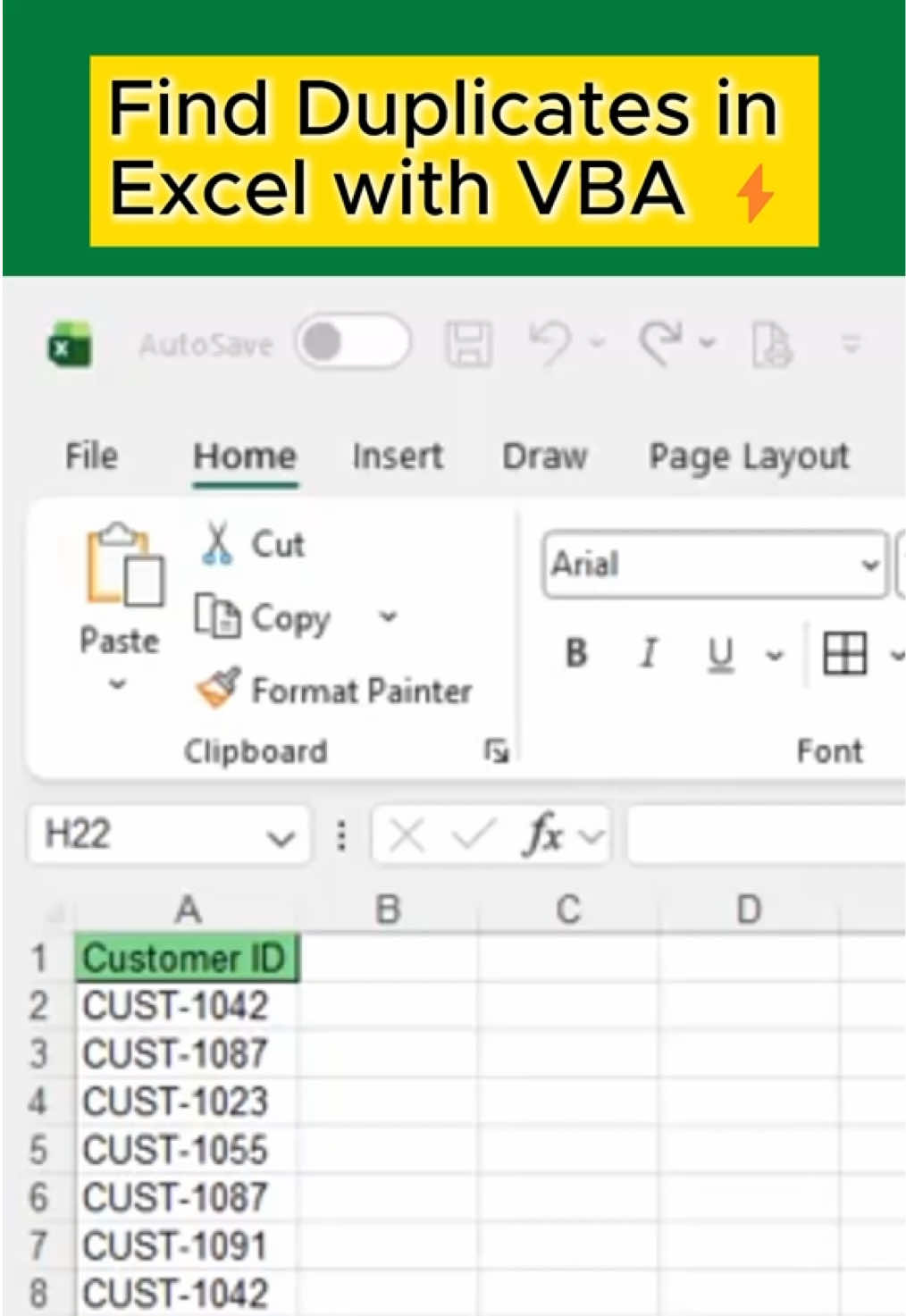Select the column C header

point(568,910)
